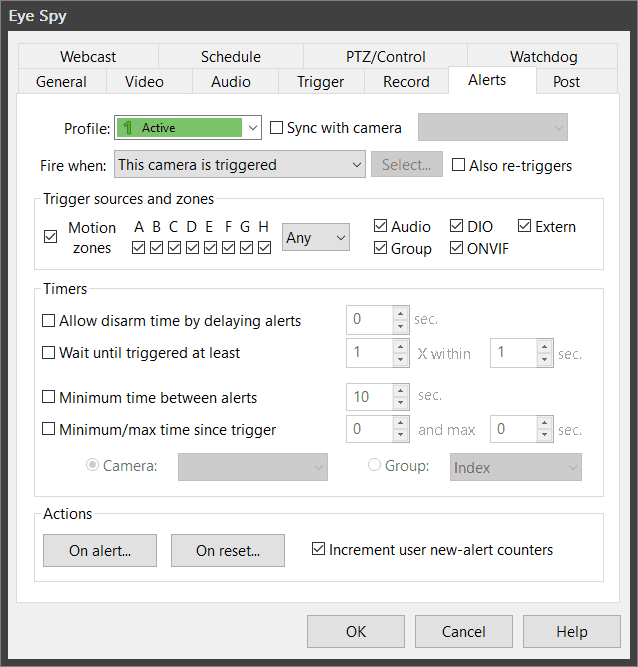Toggle the Audio trigger source checkbox
The width and height of the screenshot is (638, 667).
point(380,226)
